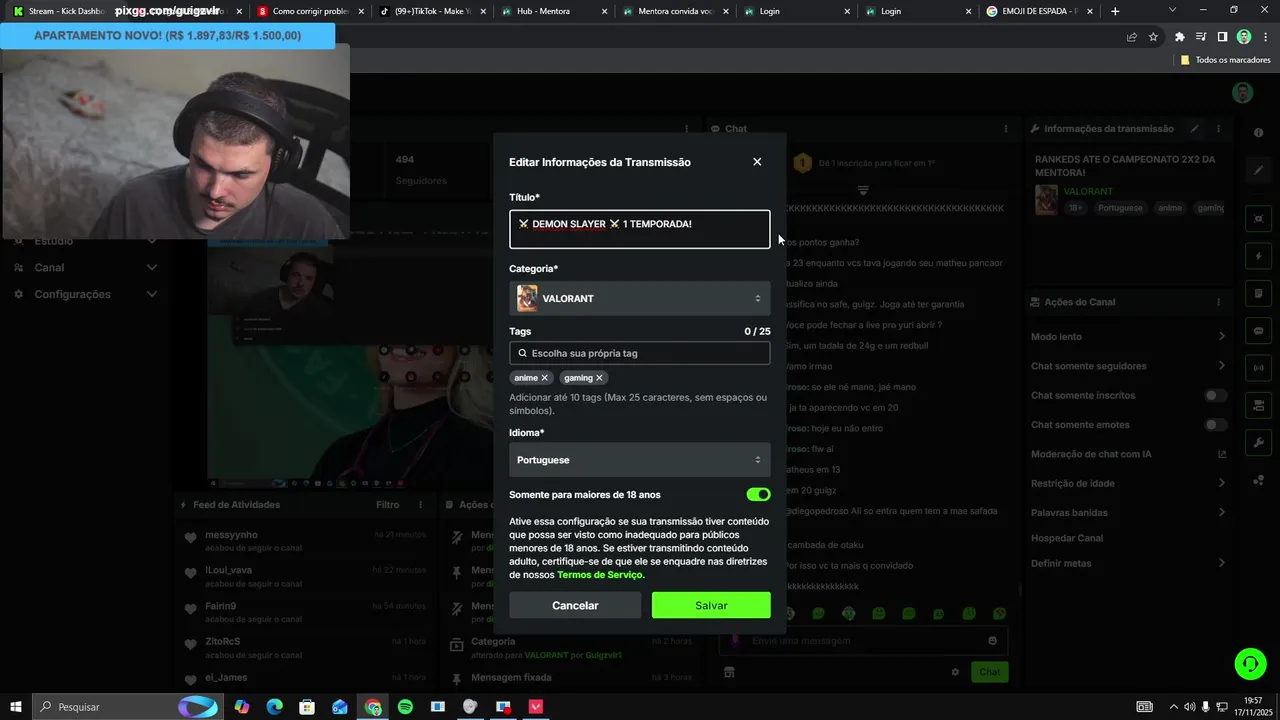This screenshot has height=720, width=1280.
Task: Open Ações do Canal three-dot menu
Action: point(1218,302)
